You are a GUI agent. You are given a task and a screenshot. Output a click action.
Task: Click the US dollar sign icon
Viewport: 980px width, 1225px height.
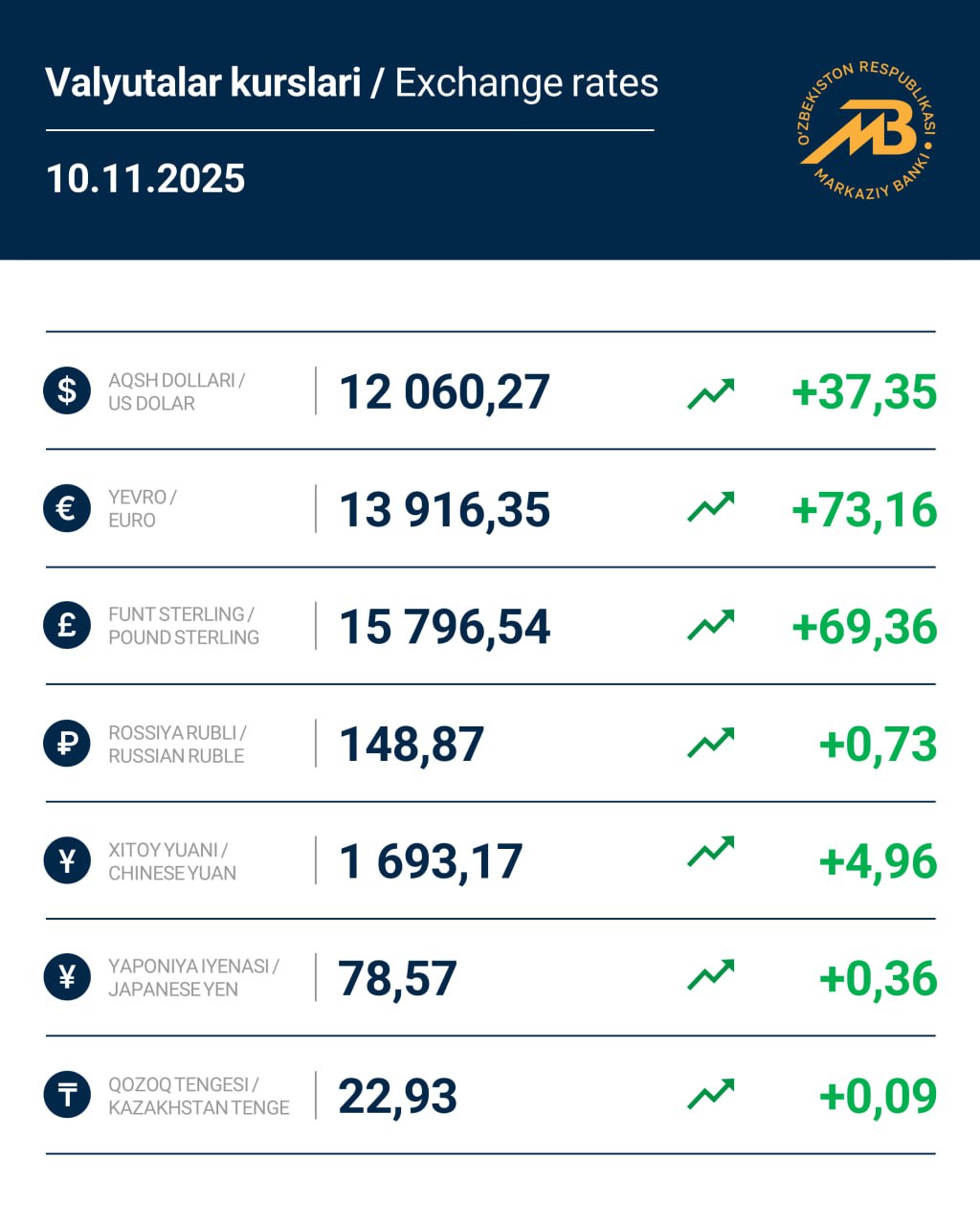coord(67,391)
